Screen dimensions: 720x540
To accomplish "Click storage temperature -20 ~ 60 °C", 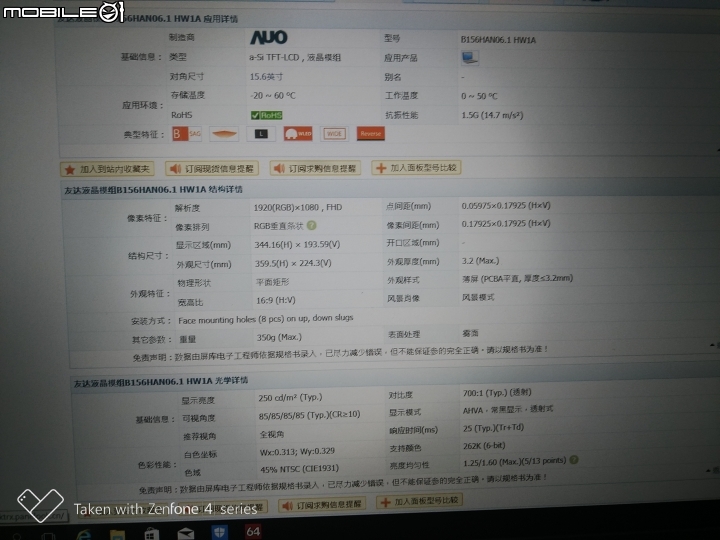I will pyautogui.click(x=273, y=96).
